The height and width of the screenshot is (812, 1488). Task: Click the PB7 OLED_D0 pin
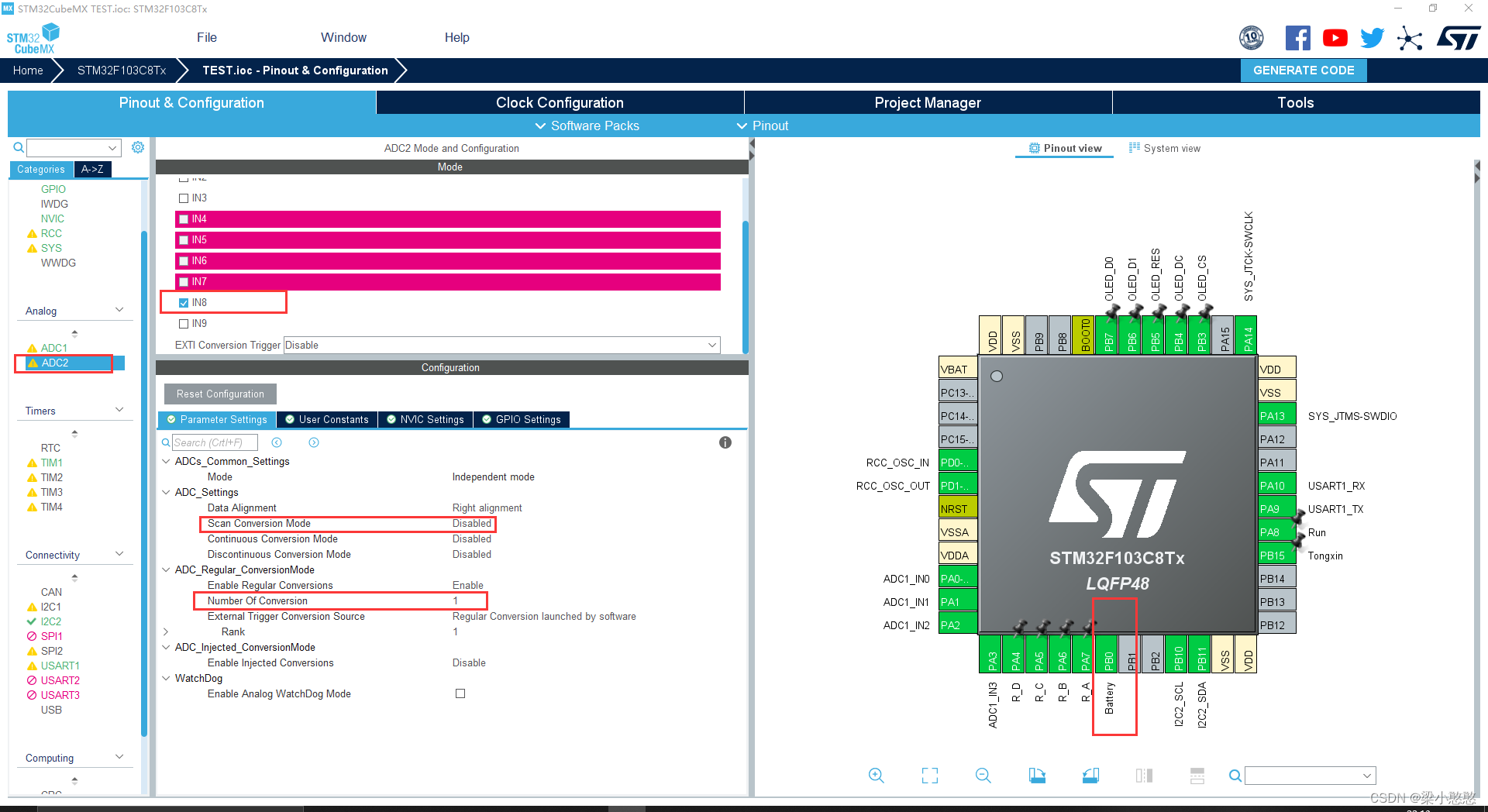click(x=1107, y=335)
